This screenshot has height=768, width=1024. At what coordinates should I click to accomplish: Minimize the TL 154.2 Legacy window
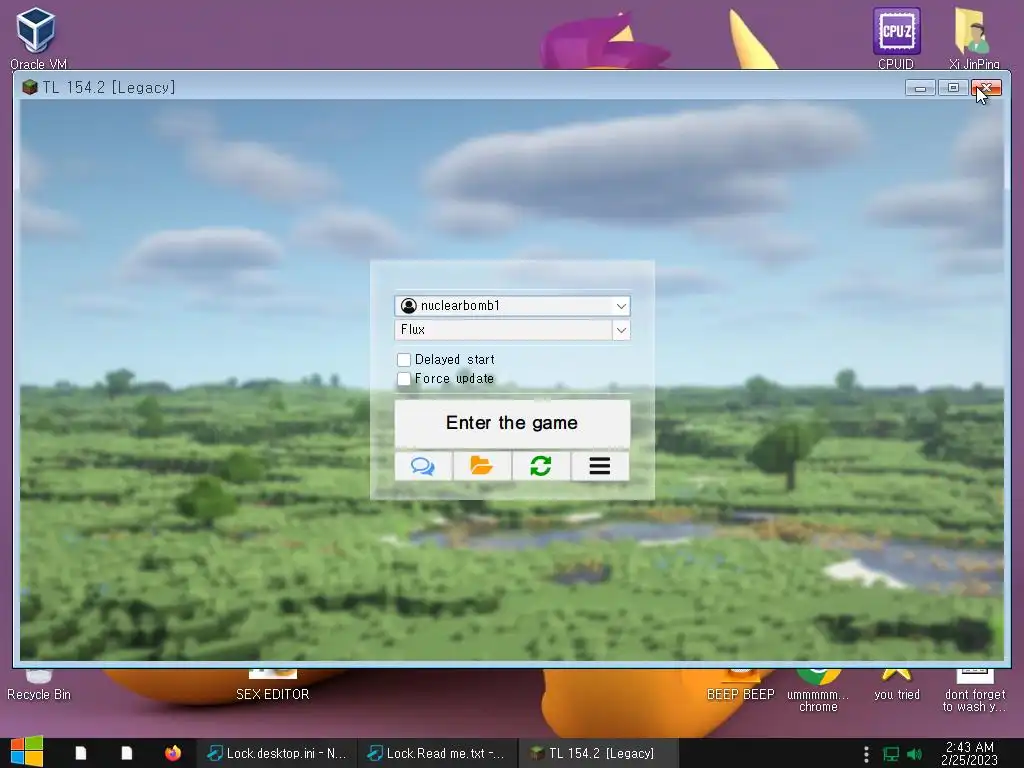coord(920,88)
